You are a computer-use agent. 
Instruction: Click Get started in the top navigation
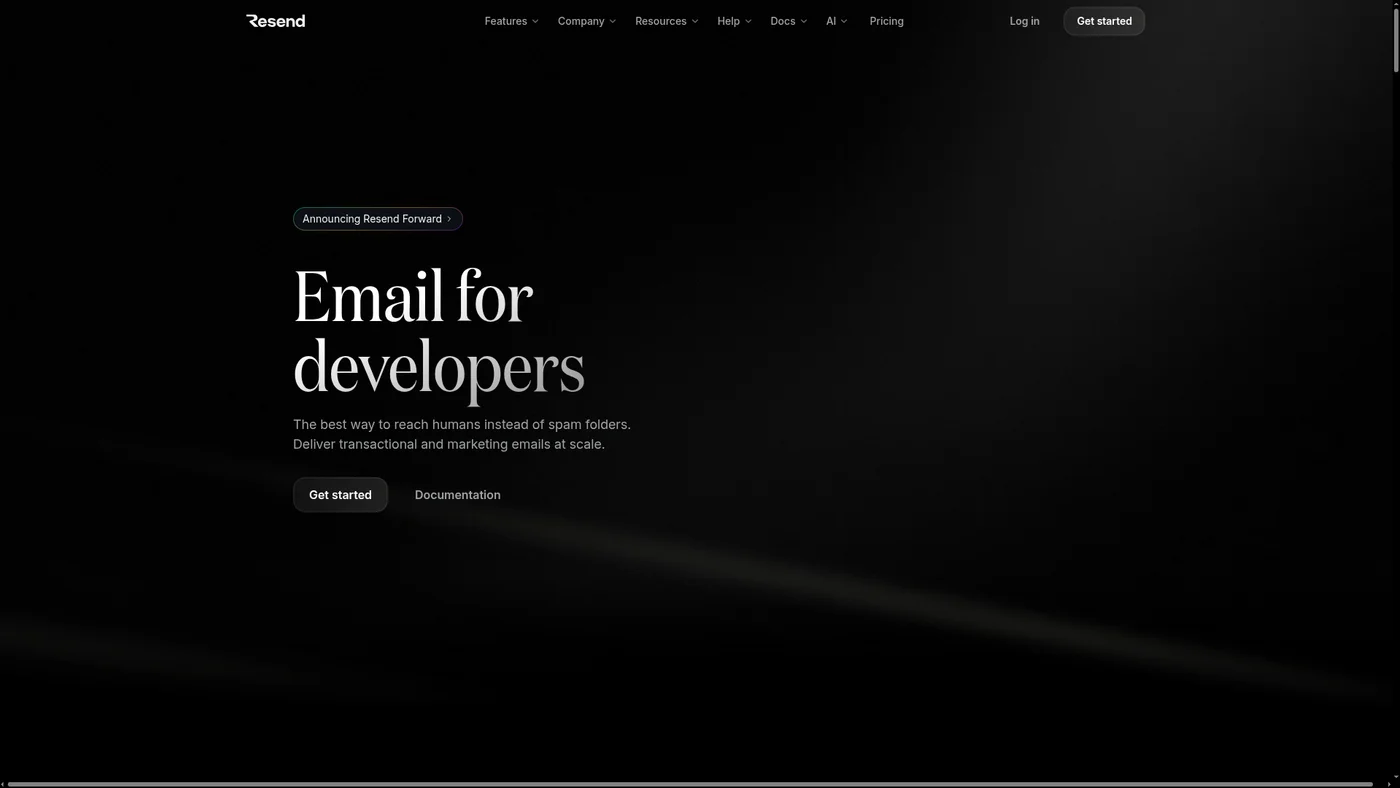coord(1104,21)
